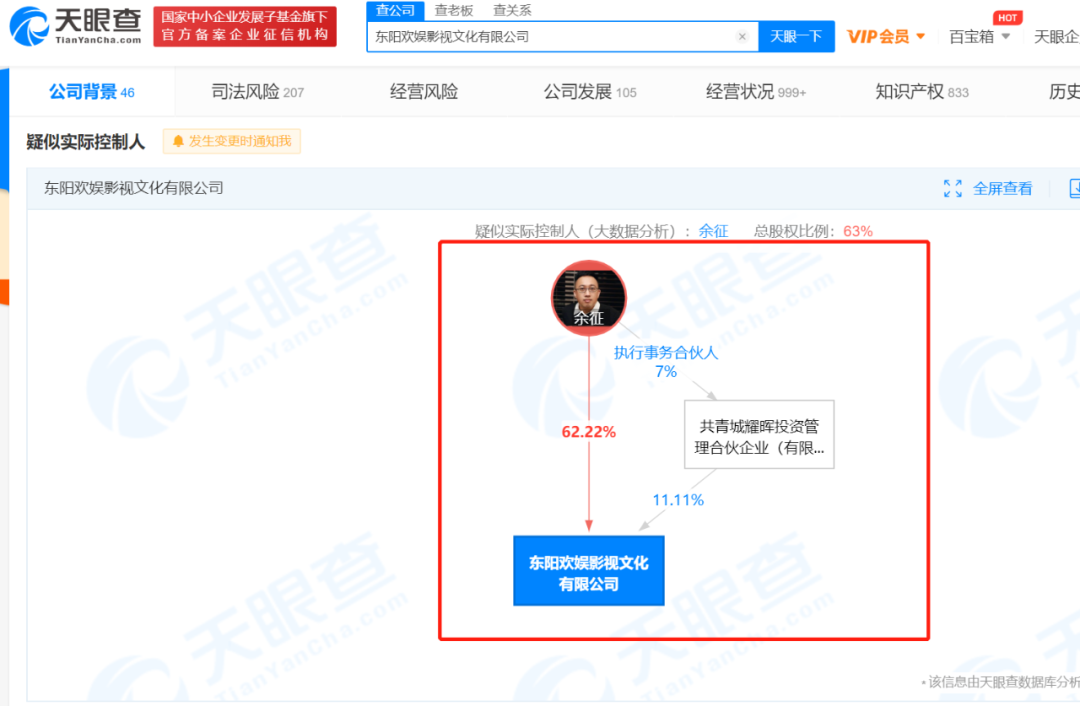Click the 62.22% red shareholding line
Image resolution: width=1080 pixels, height=706 pixels.
click(589, 432)
